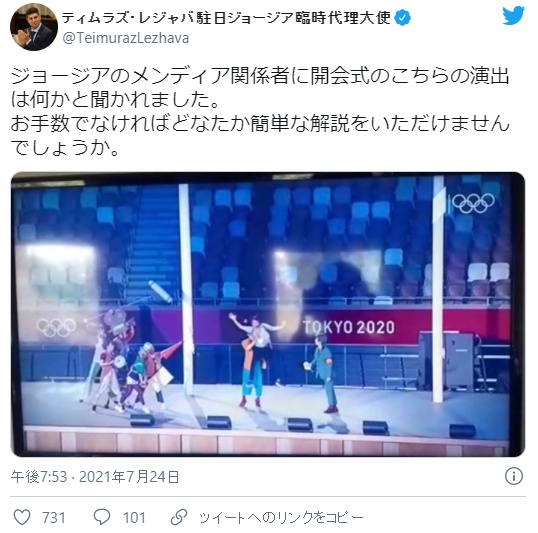The width and height of the screenshot is (538, 533).
Task: Open the 午後7:53 timestamp link
Action: 39,477
